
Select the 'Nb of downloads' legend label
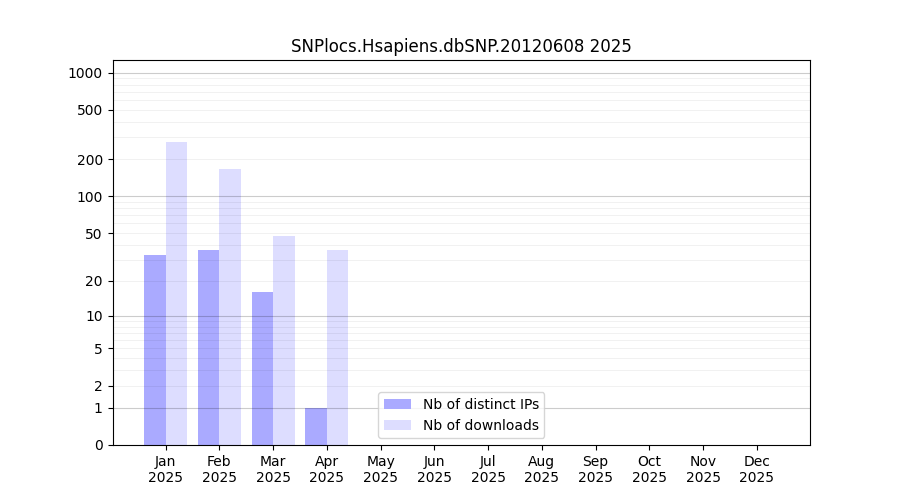click(x=480, y=425)
